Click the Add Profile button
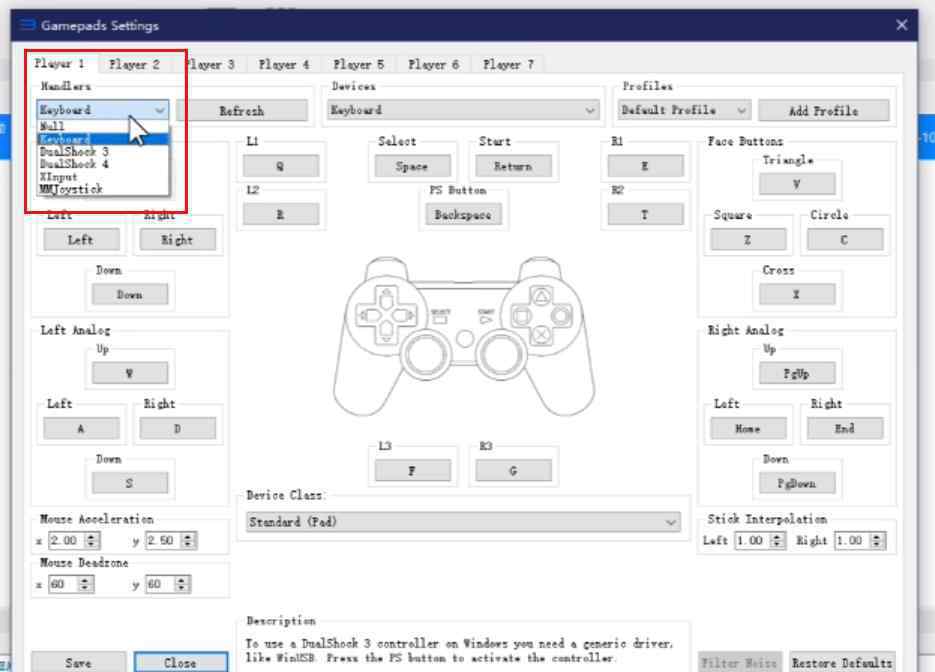The height and width of the screenshot is (672, 935). tap(823, 111)
